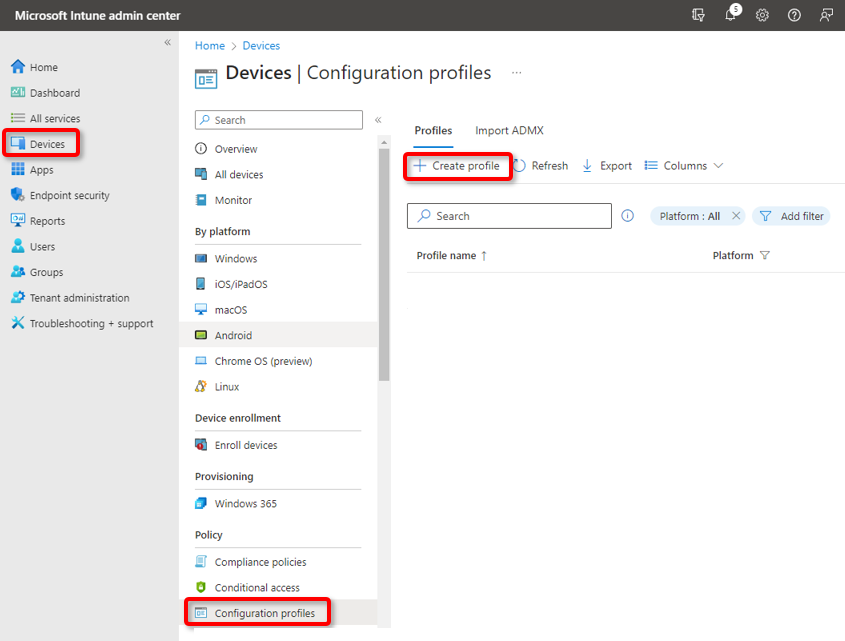
Task: Open the Platform column filter
Action: tap(765, 256)
